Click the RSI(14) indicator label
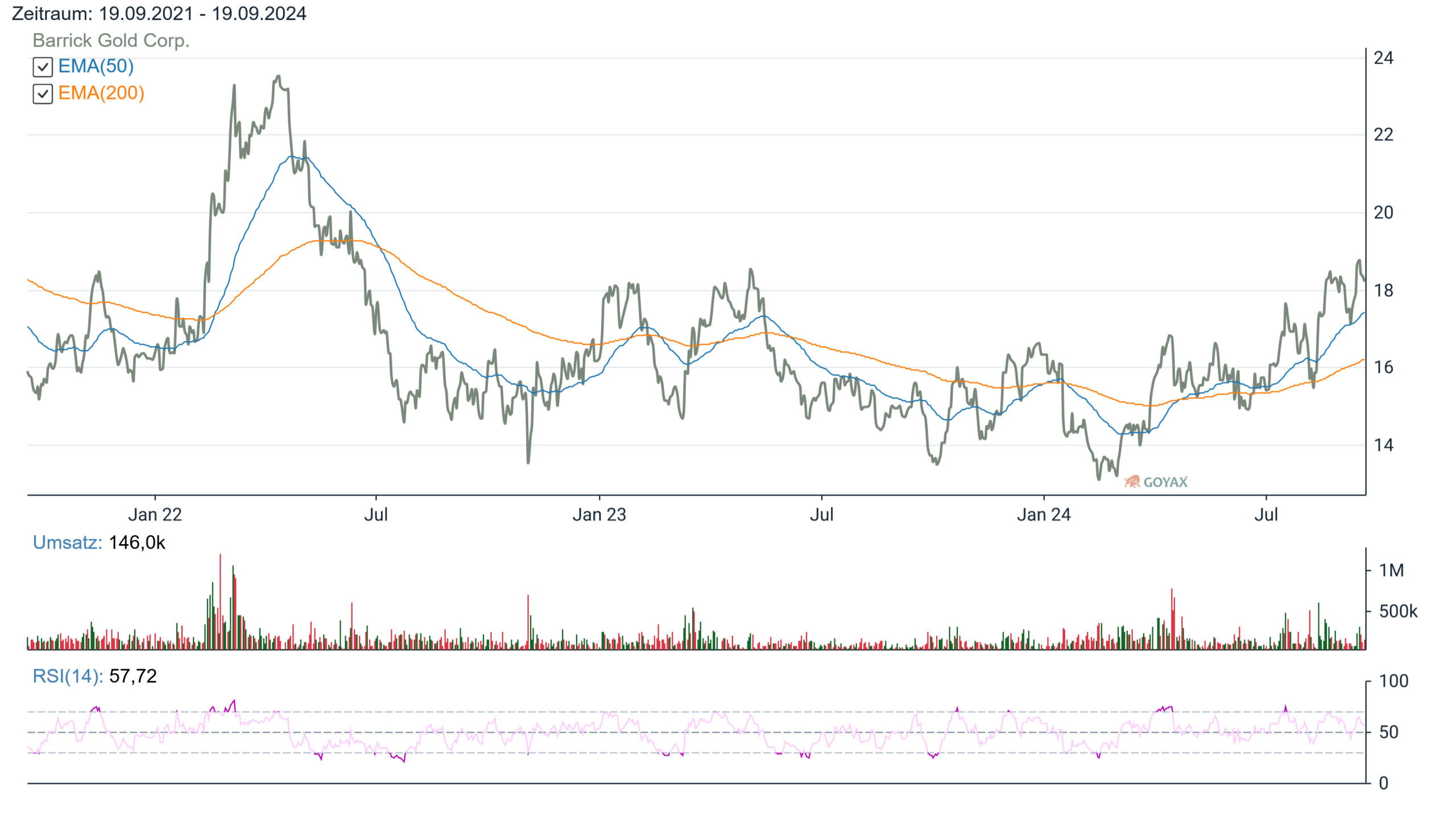Viewport: 1456px width, 832px height. [x=68, y=676]
